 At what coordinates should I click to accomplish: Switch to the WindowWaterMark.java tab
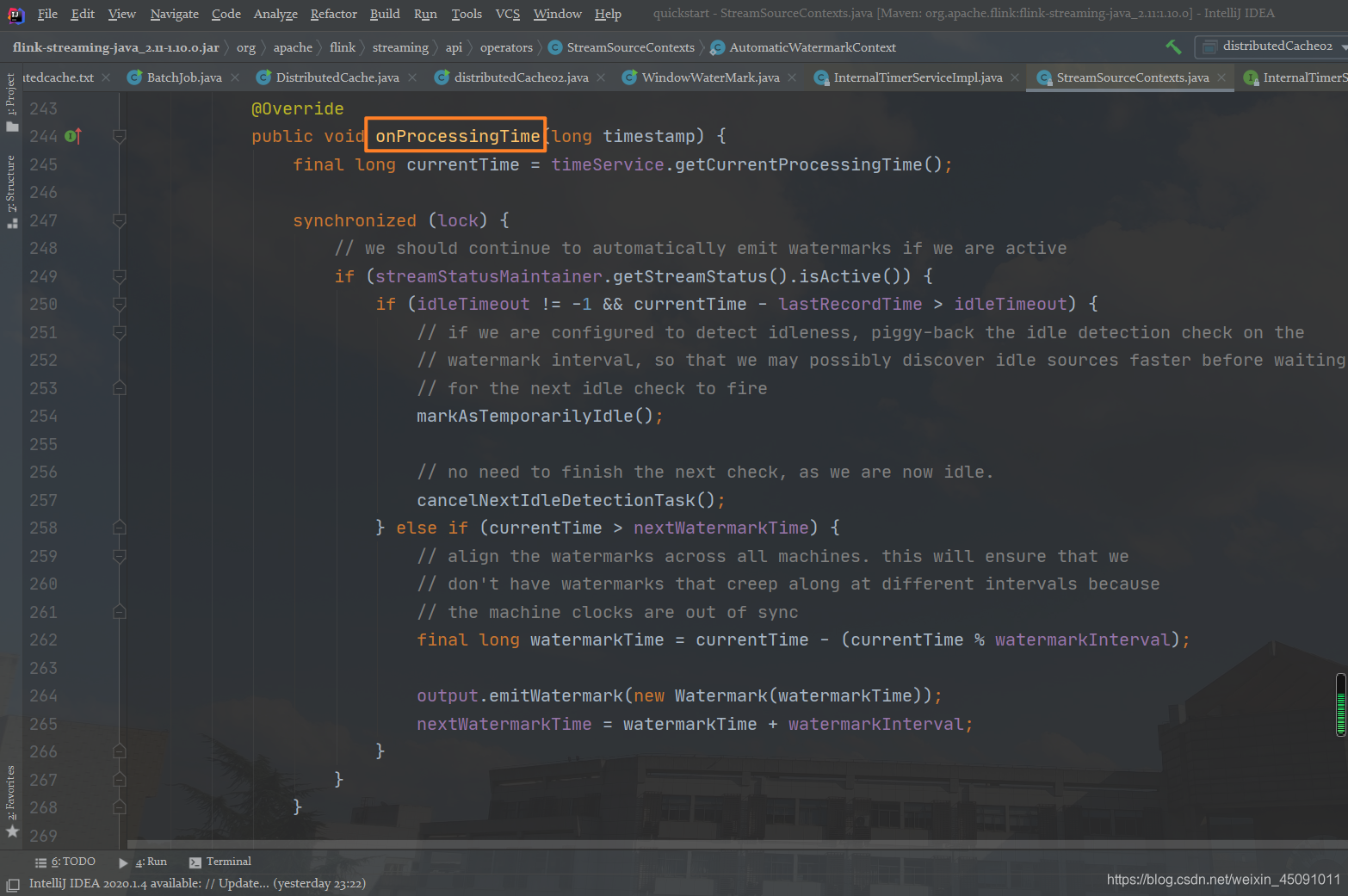tap(711, 77)
